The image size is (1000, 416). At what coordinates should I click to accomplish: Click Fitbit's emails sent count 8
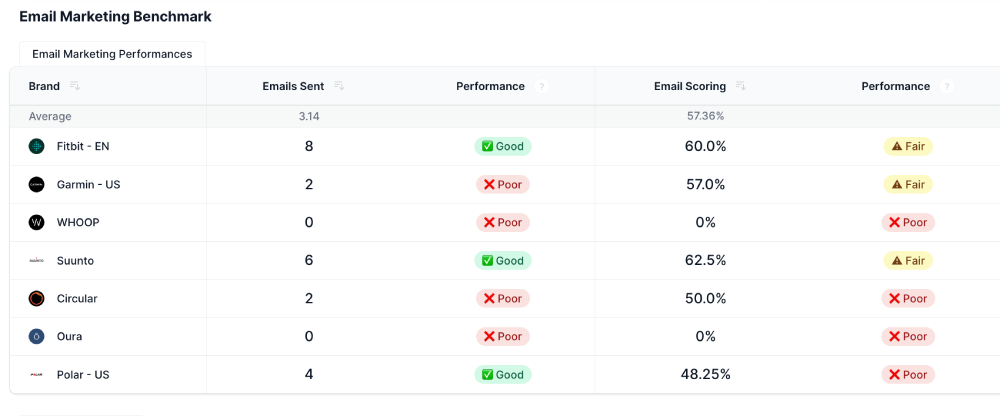[309, 146]
